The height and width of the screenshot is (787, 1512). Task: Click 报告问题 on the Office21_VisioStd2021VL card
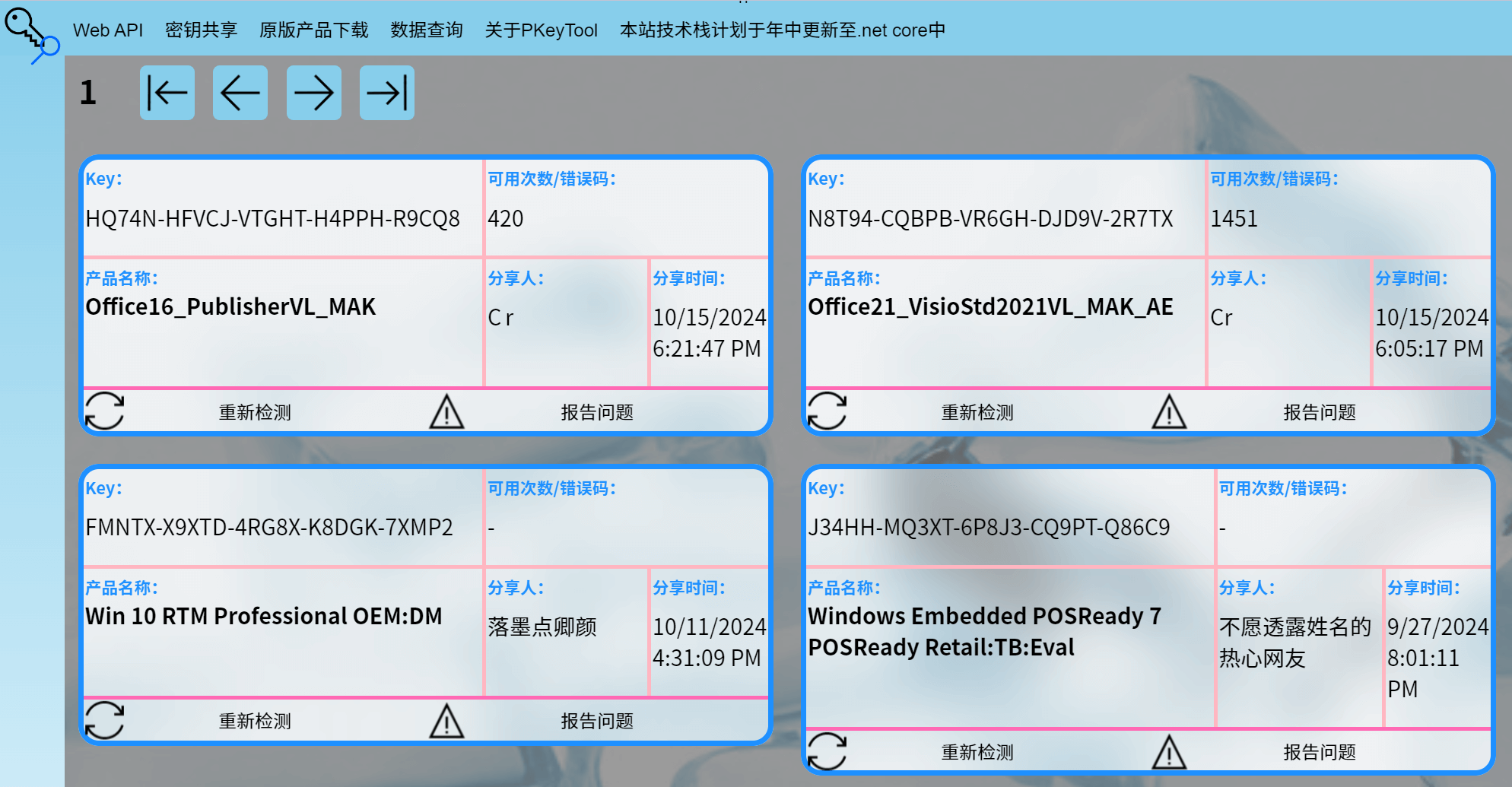point(1319,412)
